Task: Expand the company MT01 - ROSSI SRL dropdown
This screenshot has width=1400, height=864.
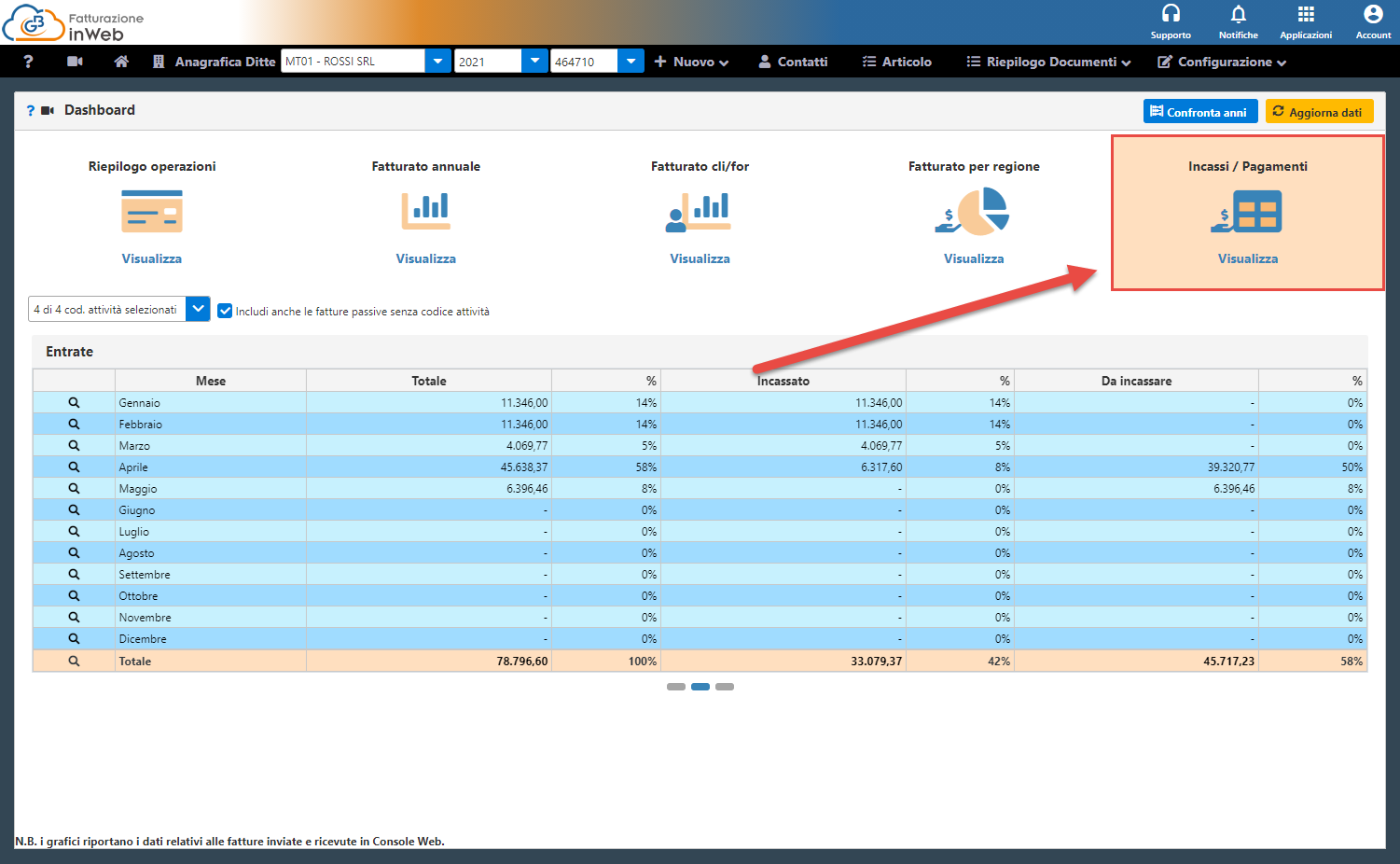Action: pyautogui.click(x=437, y=62)
